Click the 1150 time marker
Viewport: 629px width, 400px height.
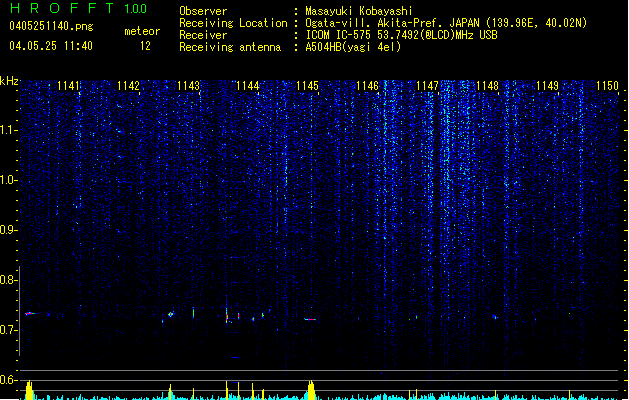[x=607, y=85]
